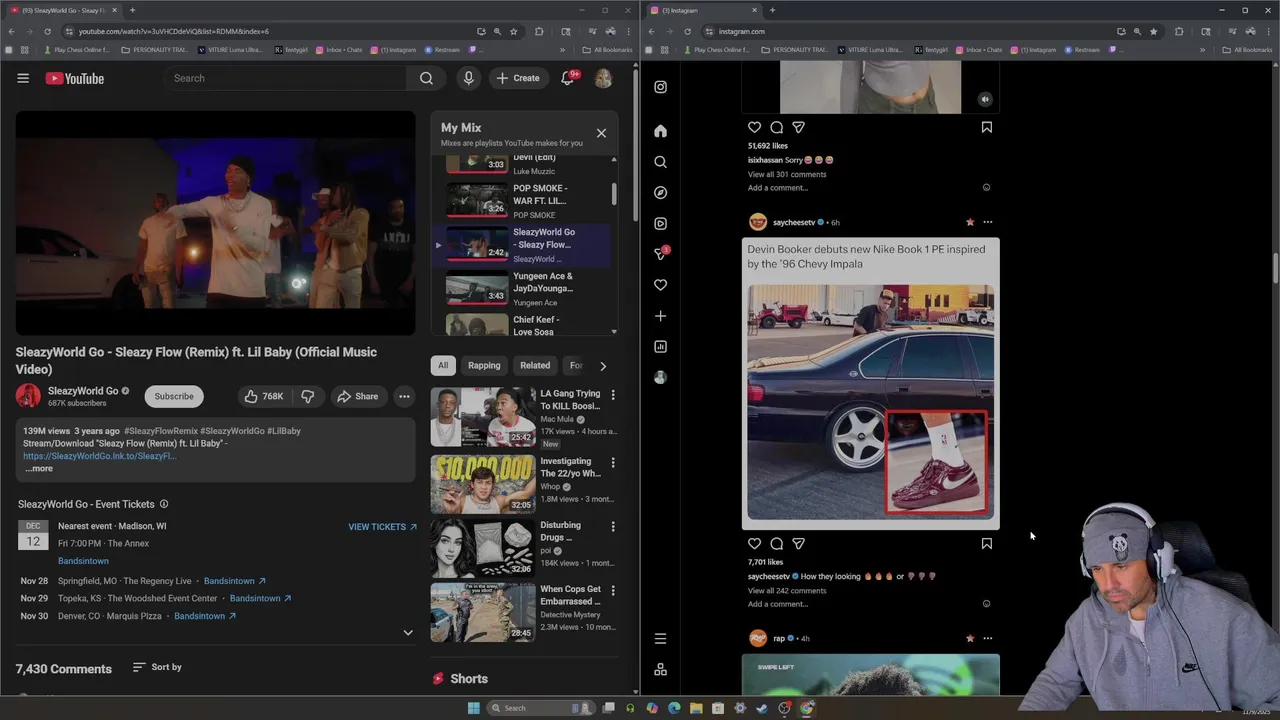Click the YouTube Create button

[x=517, y=78]
